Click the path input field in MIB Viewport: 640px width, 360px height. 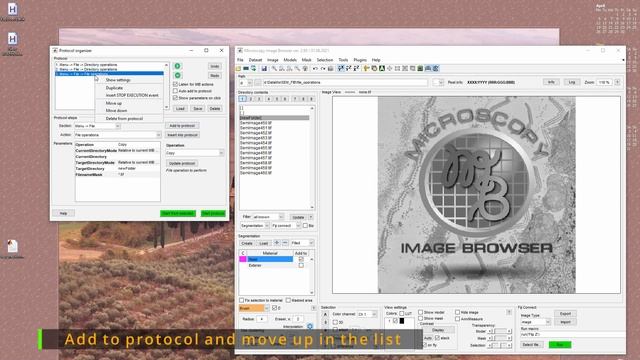(x=345, y=82)
